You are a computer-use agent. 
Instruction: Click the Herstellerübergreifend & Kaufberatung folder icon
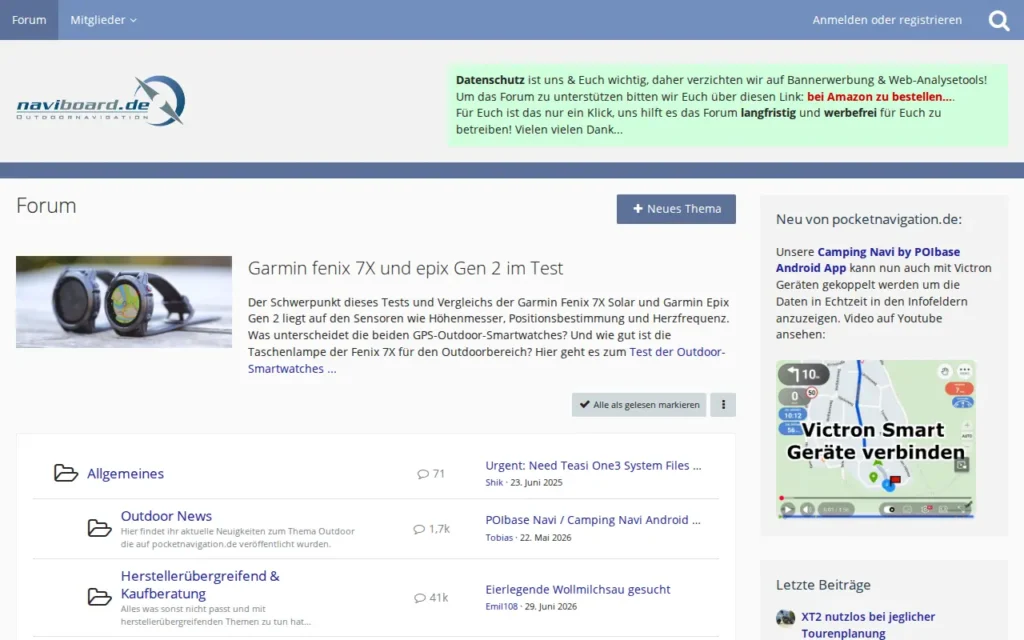[x=99, y=597]
